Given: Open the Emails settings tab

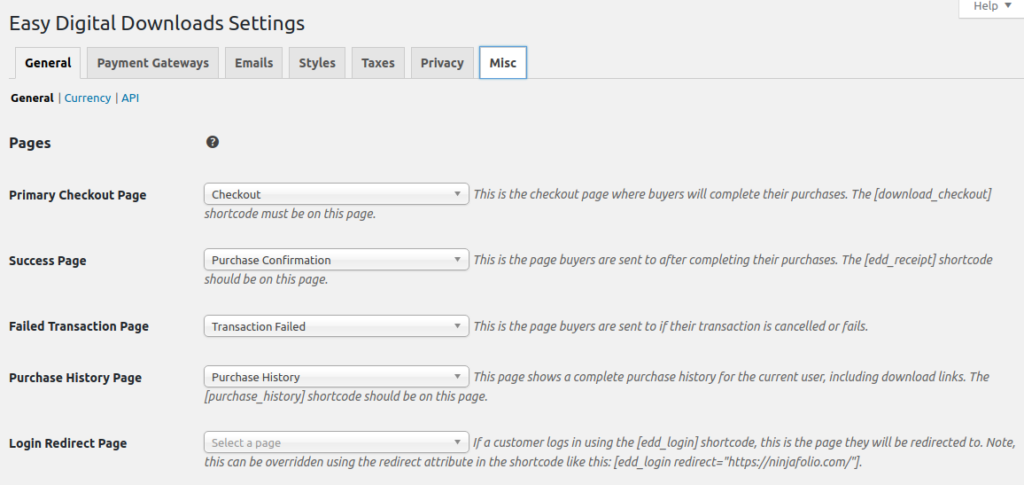Looking at the screenshot, I should point(254,63).
